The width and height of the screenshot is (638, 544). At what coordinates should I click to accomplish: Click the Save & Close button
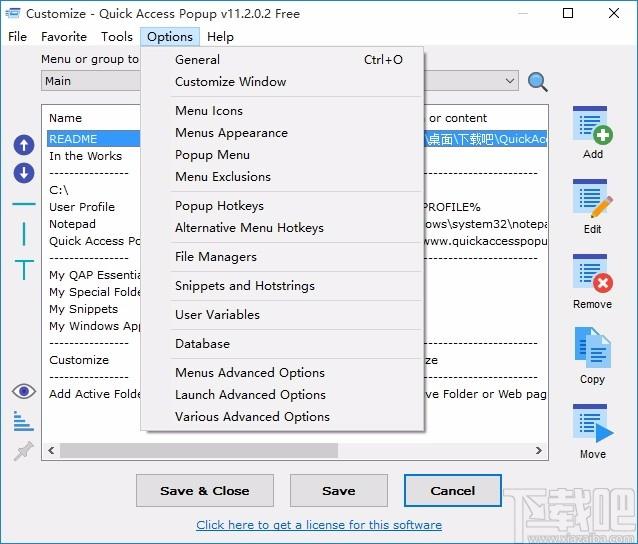point(205,491)
